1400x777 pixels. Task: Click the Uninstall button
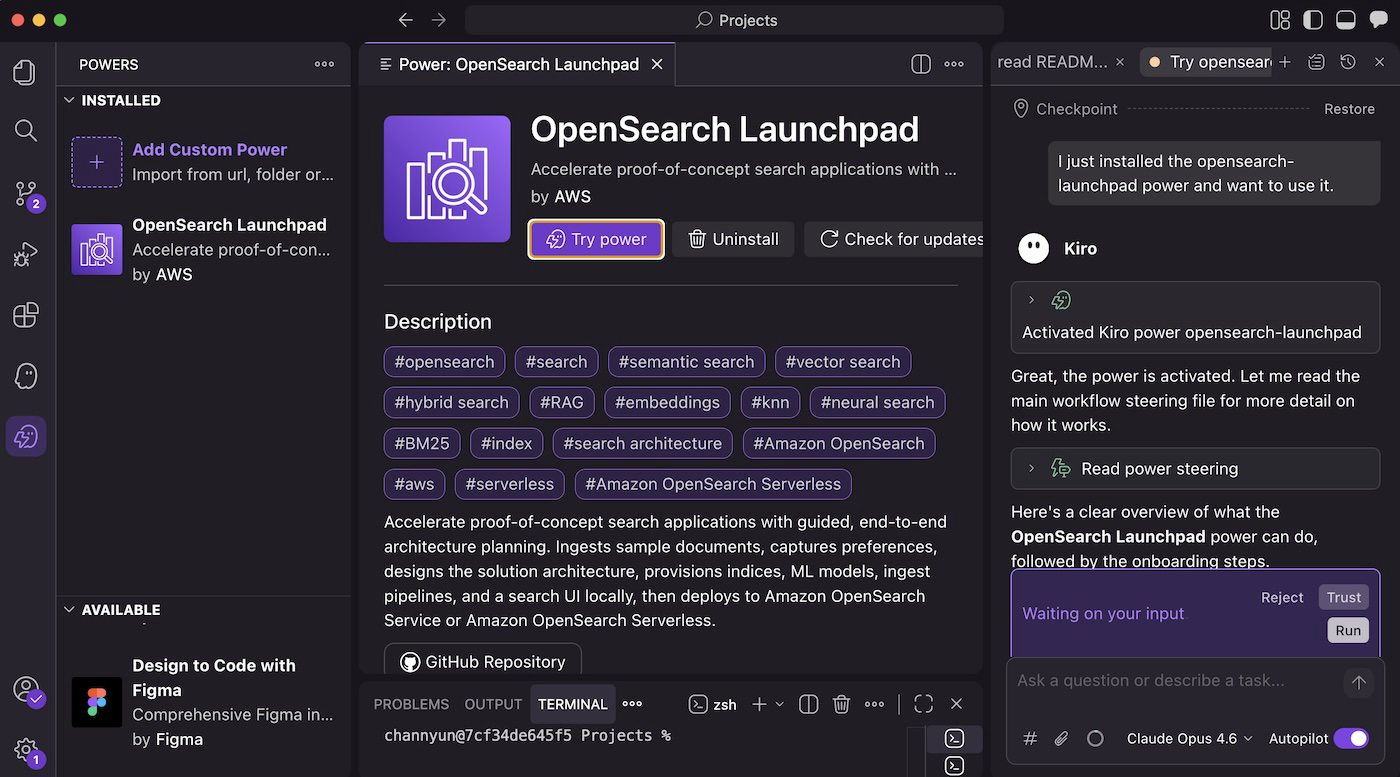click(733, 239)
